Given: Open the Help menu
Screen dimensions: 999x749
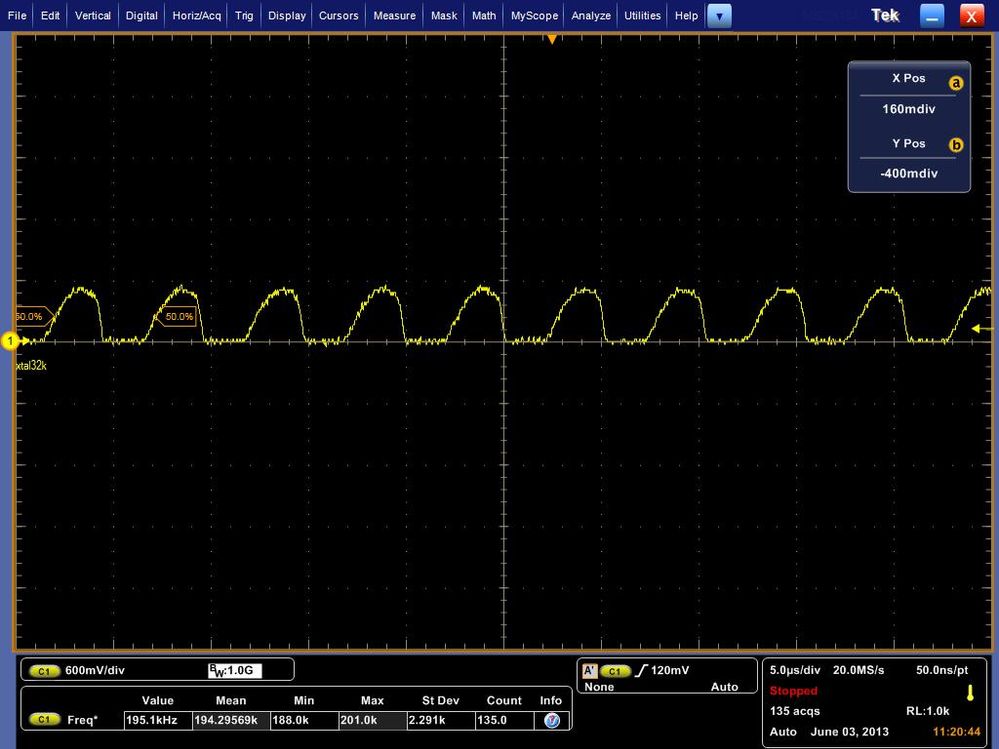Looking at the screenshot, I should (686, 15).
